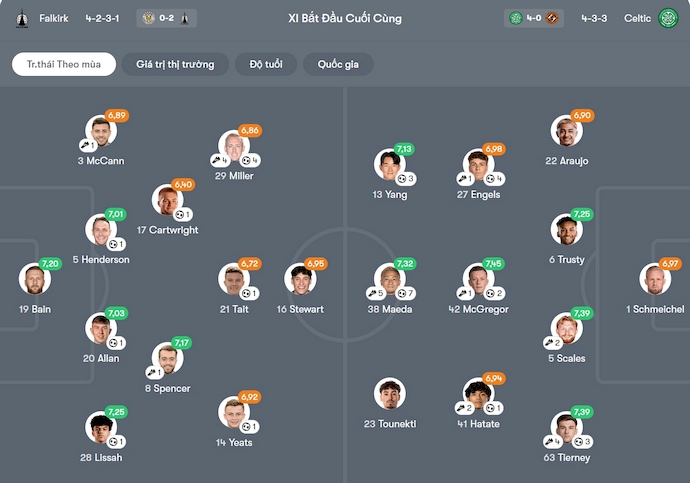The height and width of the screenshot is (483, 690).
Task: Select the Tr.thái Theo mùa tab
Action: coord(64,64)
